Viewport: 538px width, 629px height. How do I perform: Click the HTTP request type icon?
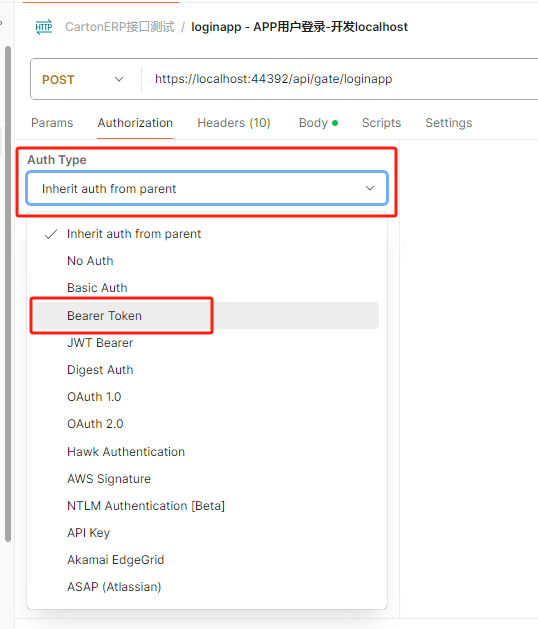tap(44, 27)
